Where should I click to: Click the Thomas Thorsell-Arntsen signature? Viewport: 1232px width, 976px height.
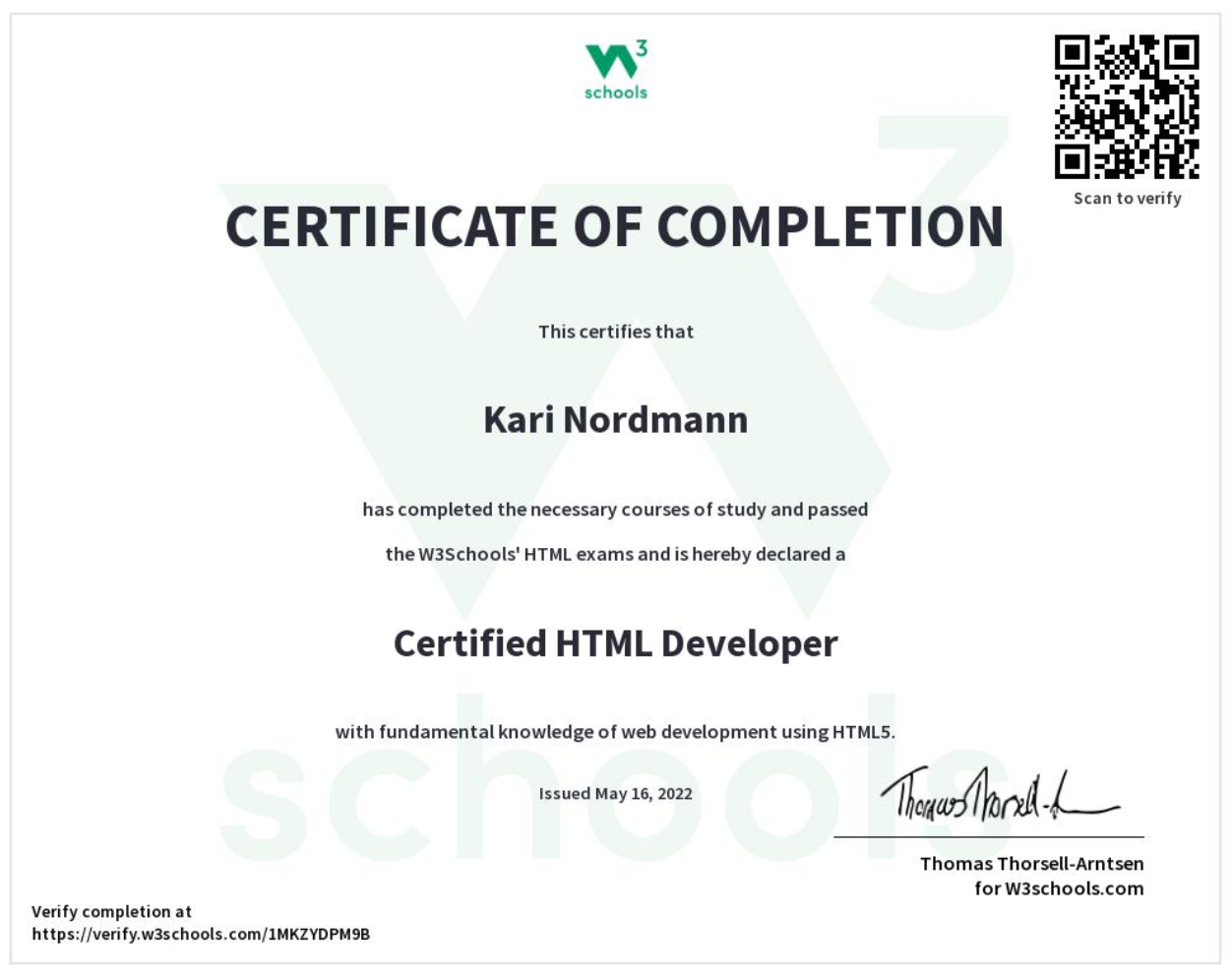(x=999, y=797)
